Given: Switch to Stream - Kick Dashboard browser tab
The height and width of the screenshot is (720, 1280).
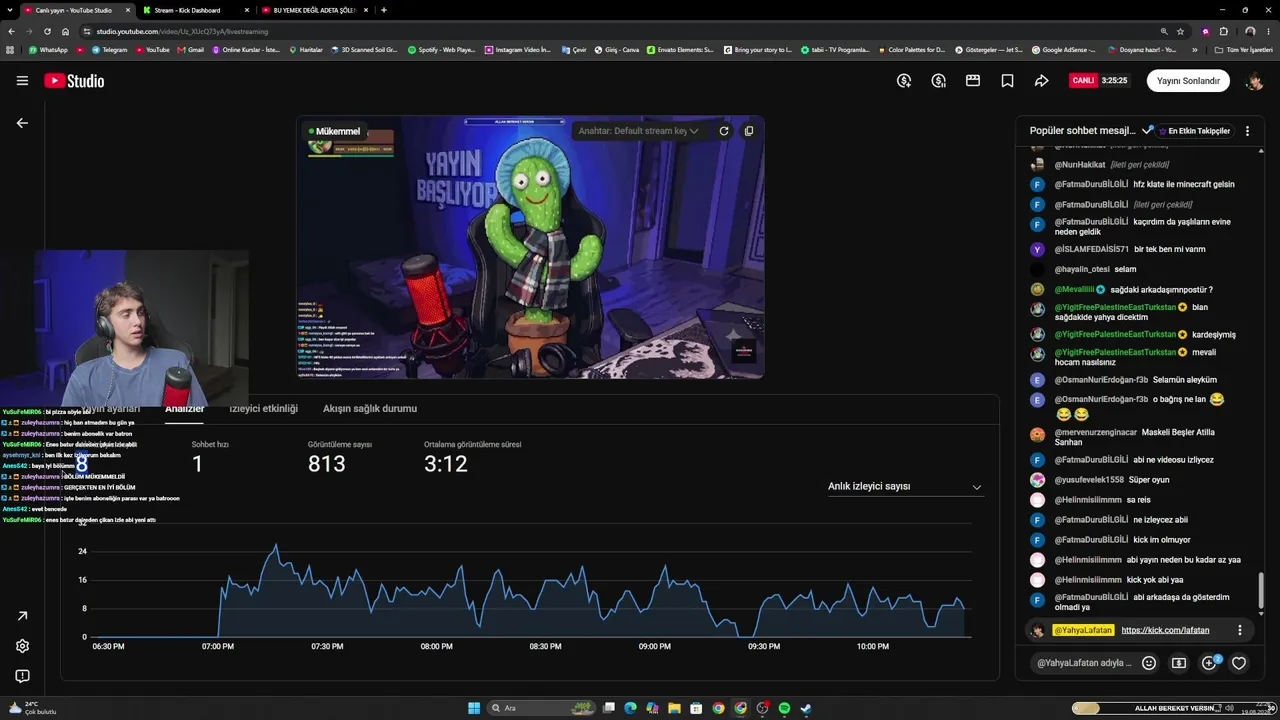Looking at the screenshot, I should coord(193,10).
